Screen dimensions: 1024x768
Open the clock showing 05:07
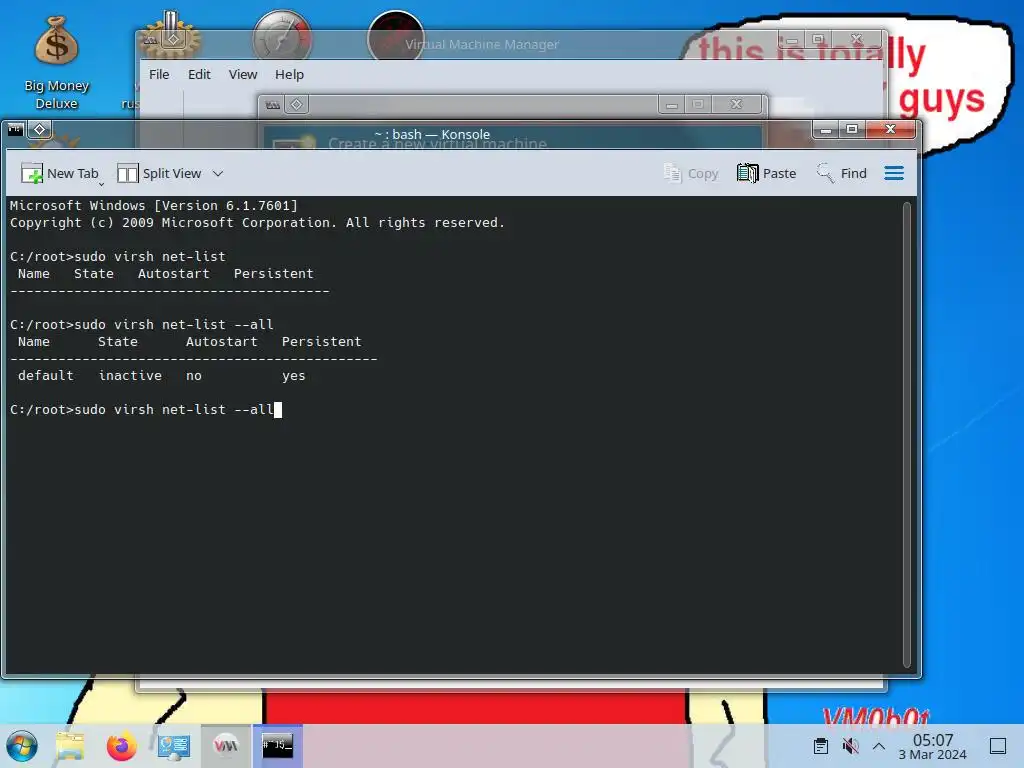(933, 746)
